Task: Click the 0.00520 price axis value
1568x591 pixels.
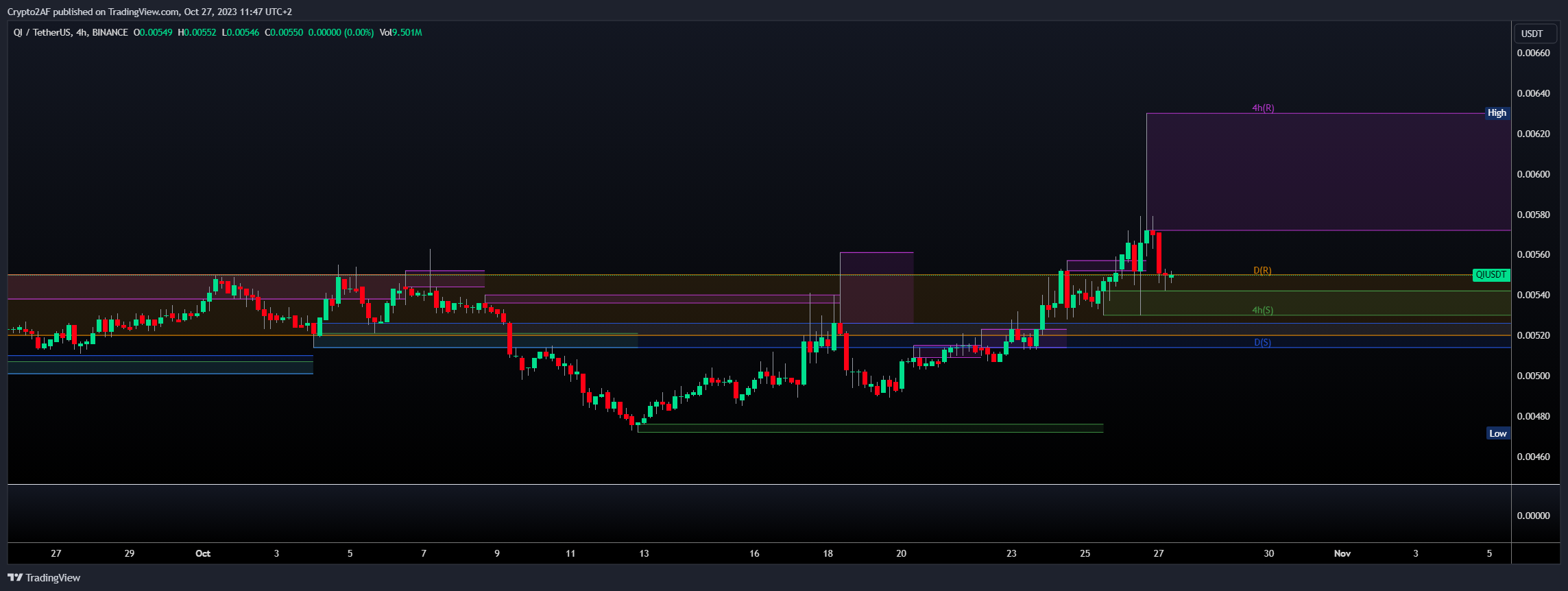Action: (x=1533, y=335)
